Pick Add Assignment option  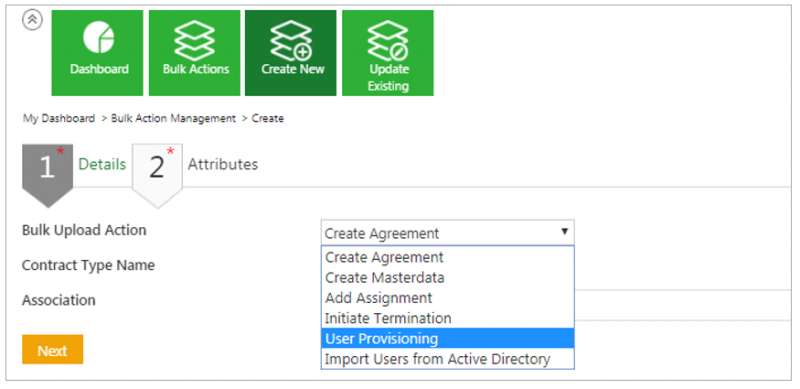click(447, 298)
